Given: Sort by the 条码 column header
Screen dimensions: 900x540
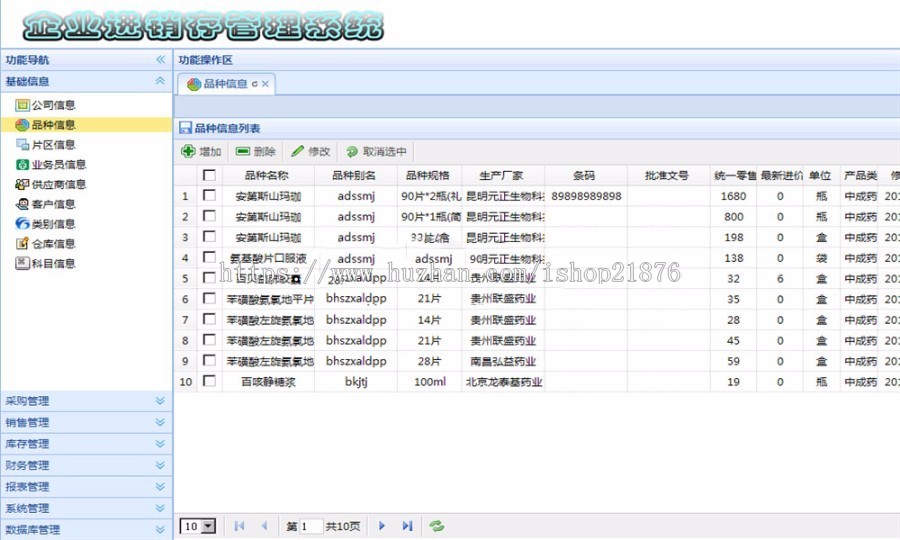Looking at the screenshot, I should pyautogui.click(x=584, y=176).
